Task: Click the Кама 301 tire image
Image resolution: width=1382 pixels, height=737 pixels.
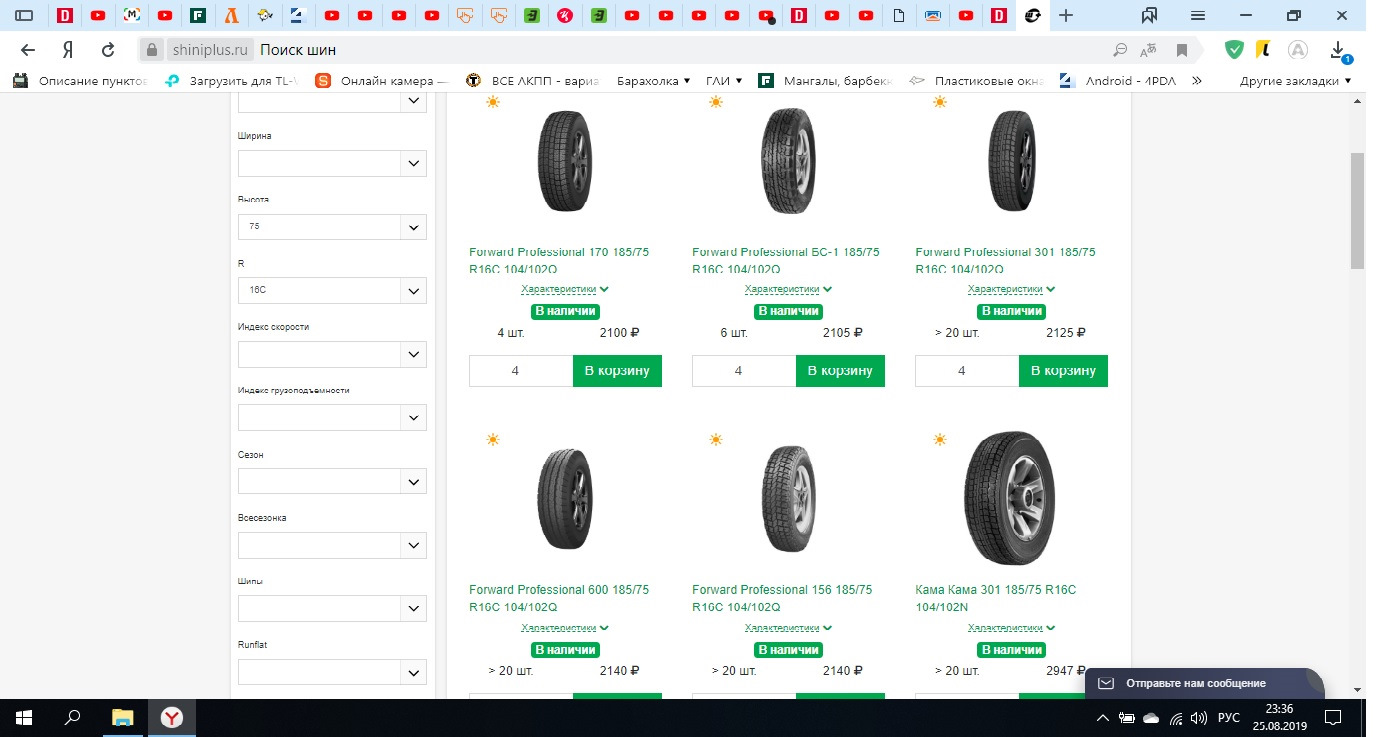Action: click(1011, 499)
